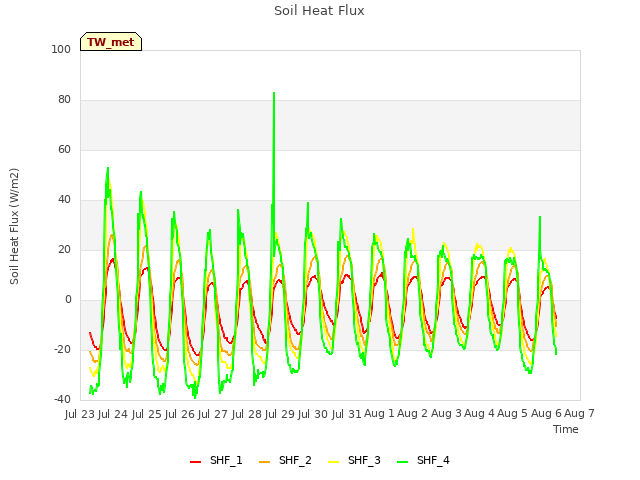640x480 pixels.
Task: Toggle SHF_4 series in the legend
Action: [x=423, y=460]
